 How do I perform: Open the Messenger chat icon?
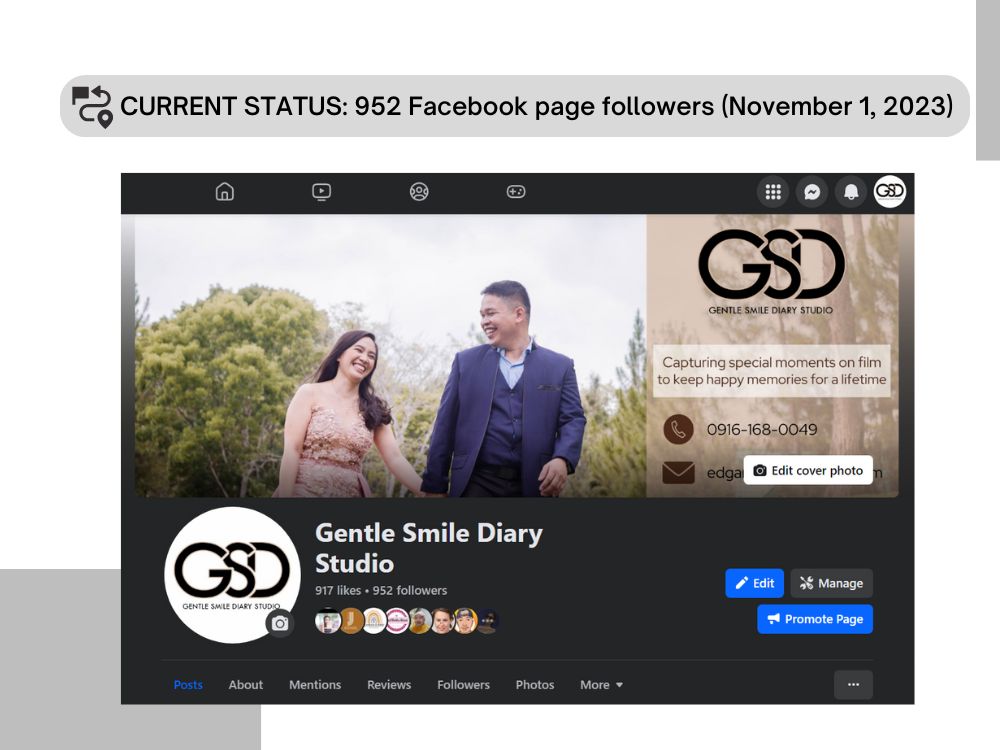point(812,191)
